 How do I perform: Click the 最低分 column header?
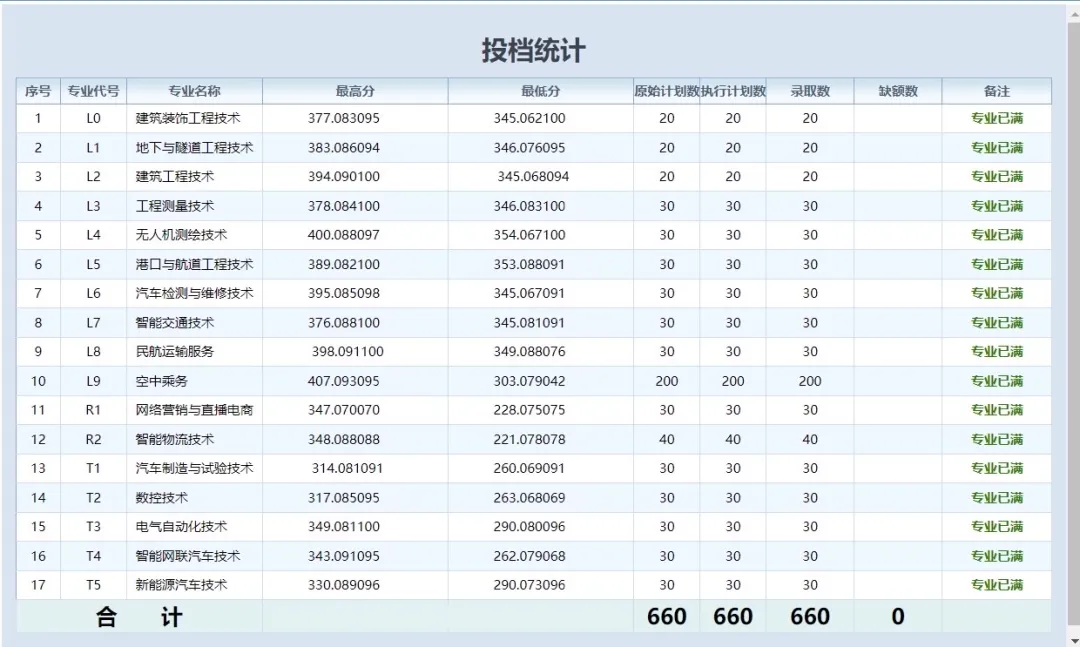click(x=540, y=91)
